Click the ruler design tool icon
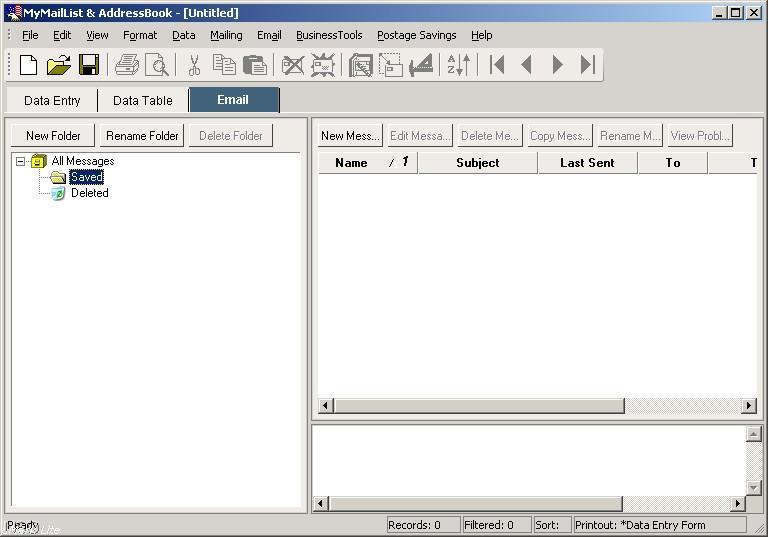The width and height of the screenshot is (768, 537). point(421,65)
